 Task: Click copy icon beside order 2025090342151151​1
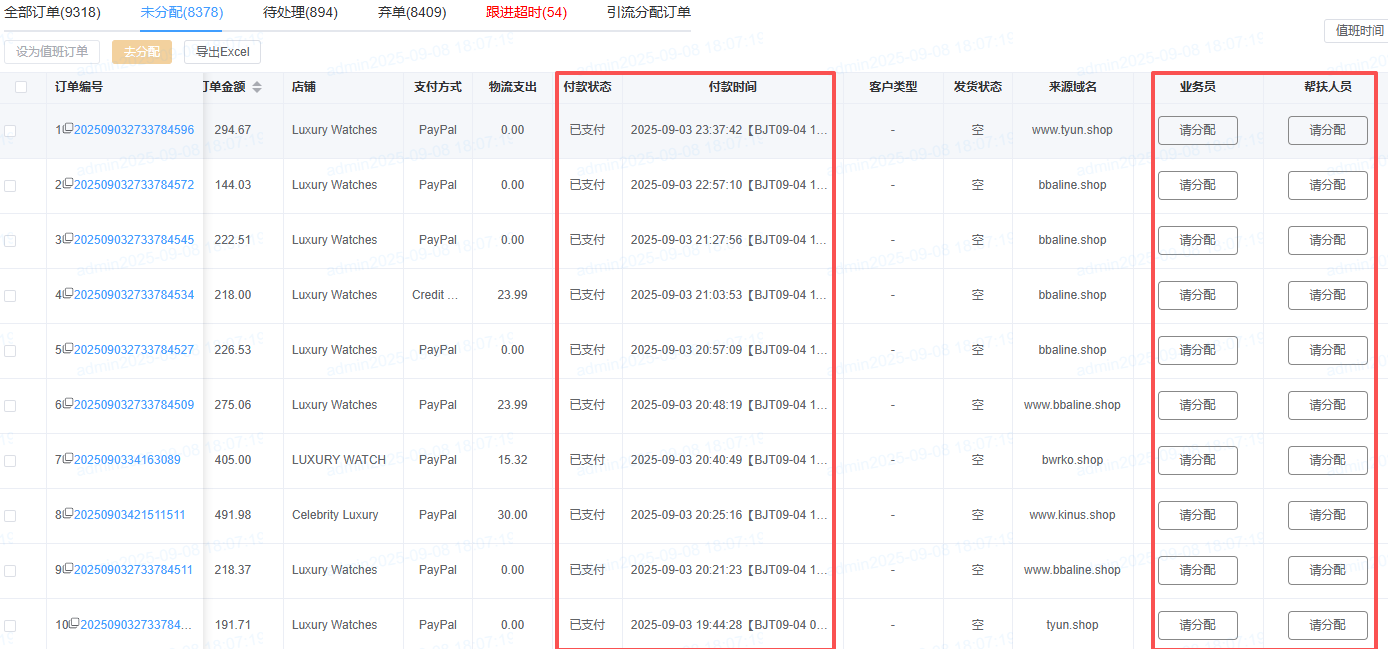[x=69, y=514]
